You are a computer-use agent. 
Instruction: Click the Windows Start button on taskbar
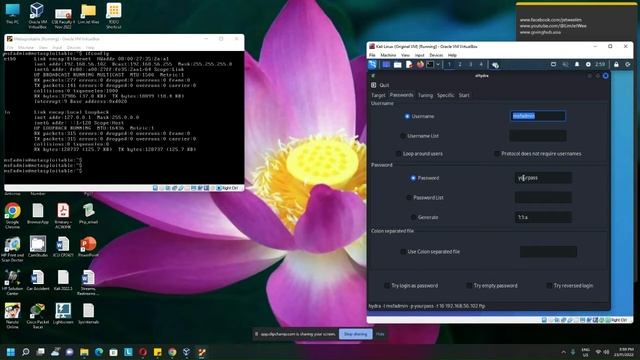[11, 352]
